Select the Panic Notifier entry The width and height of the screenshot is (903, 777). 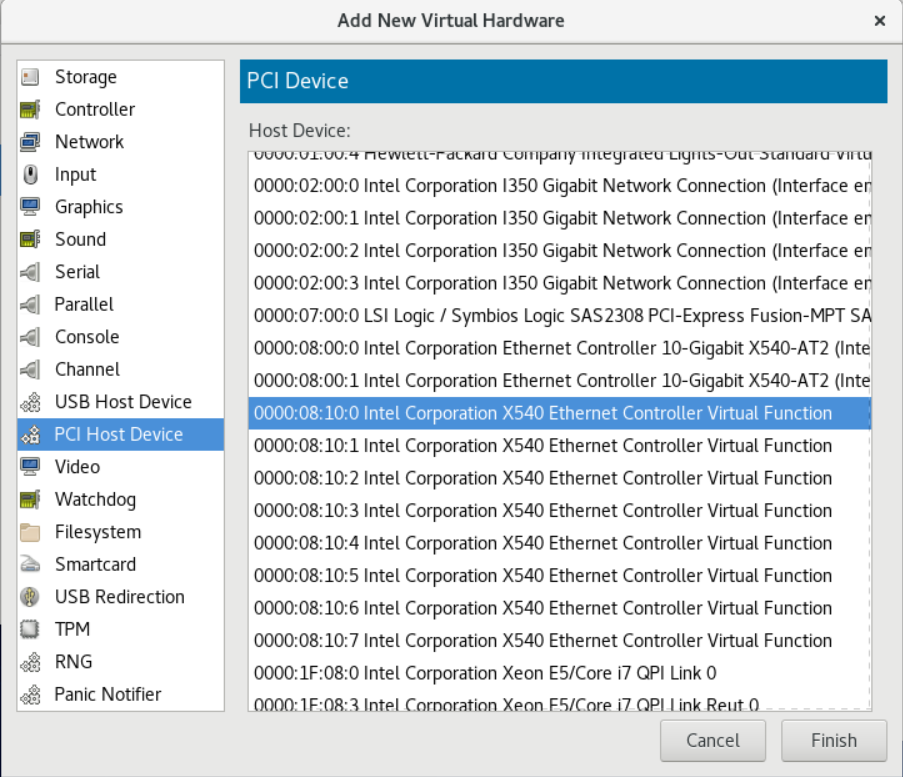tap(120, 694)
